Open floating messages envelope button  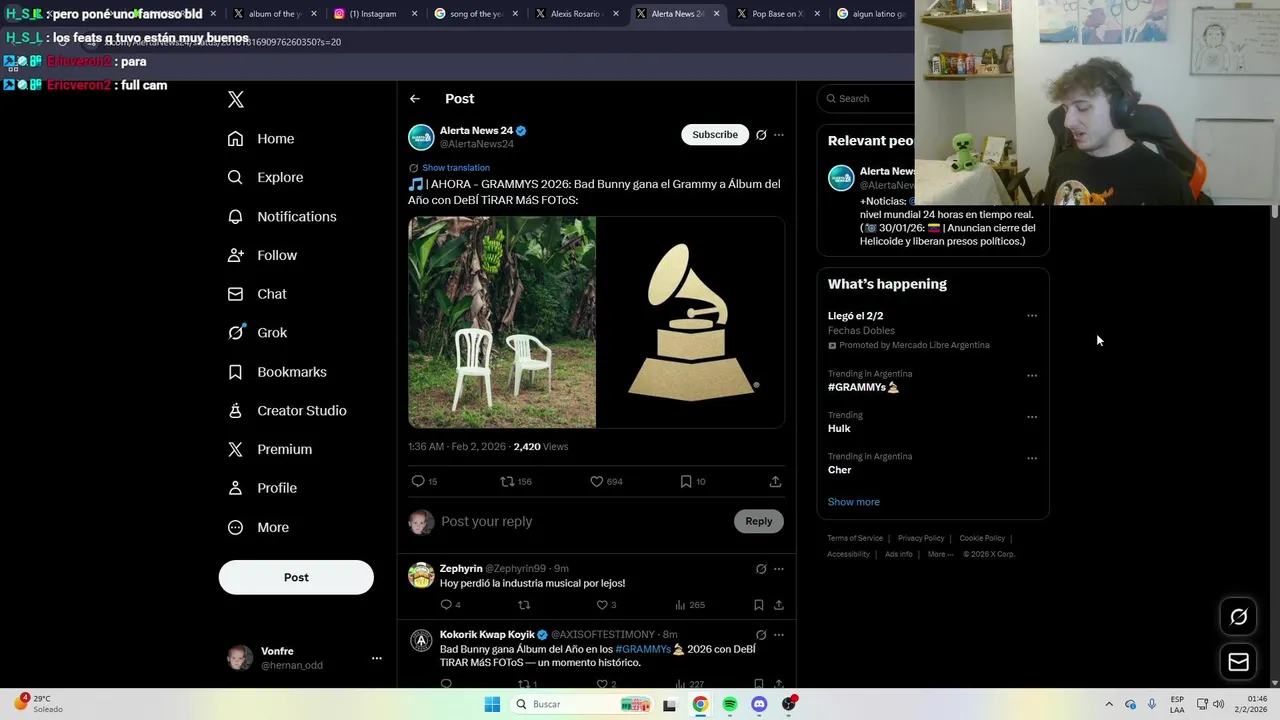click(x=1238, y=662)
